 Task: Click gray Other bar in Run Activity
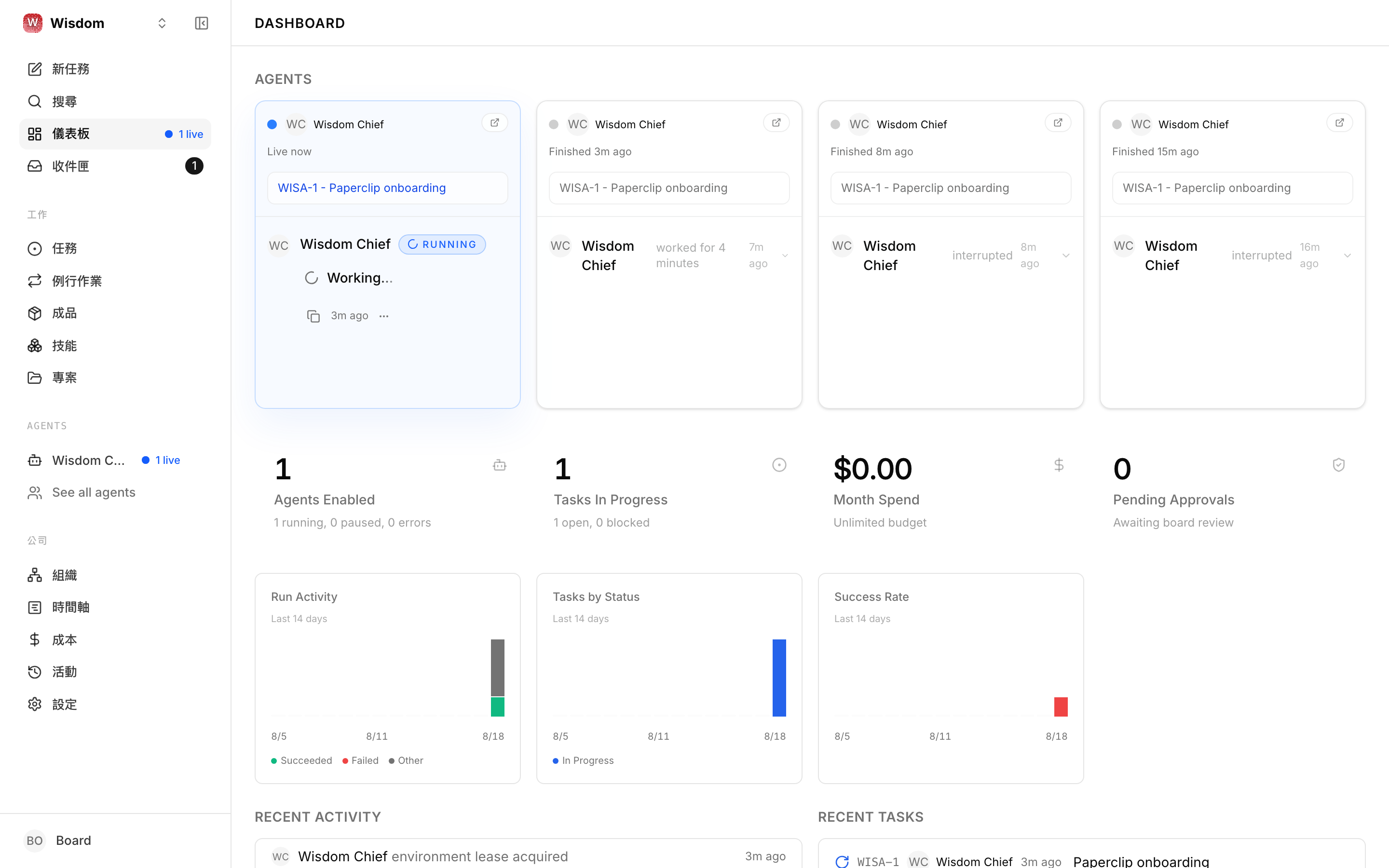coord(498,668)
